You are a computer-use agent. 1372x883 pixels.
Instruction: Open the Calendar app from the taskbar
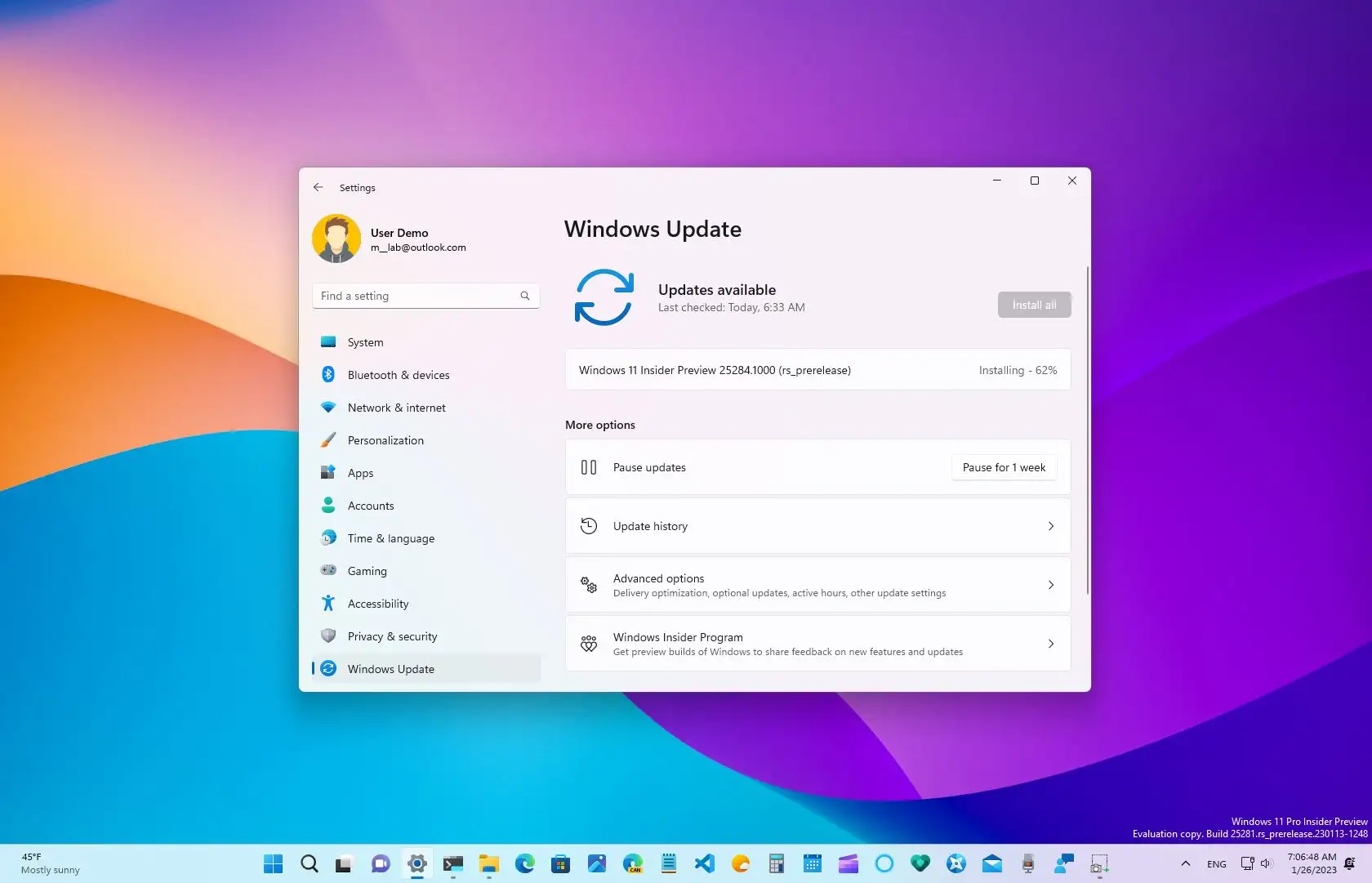click(813, 863)
